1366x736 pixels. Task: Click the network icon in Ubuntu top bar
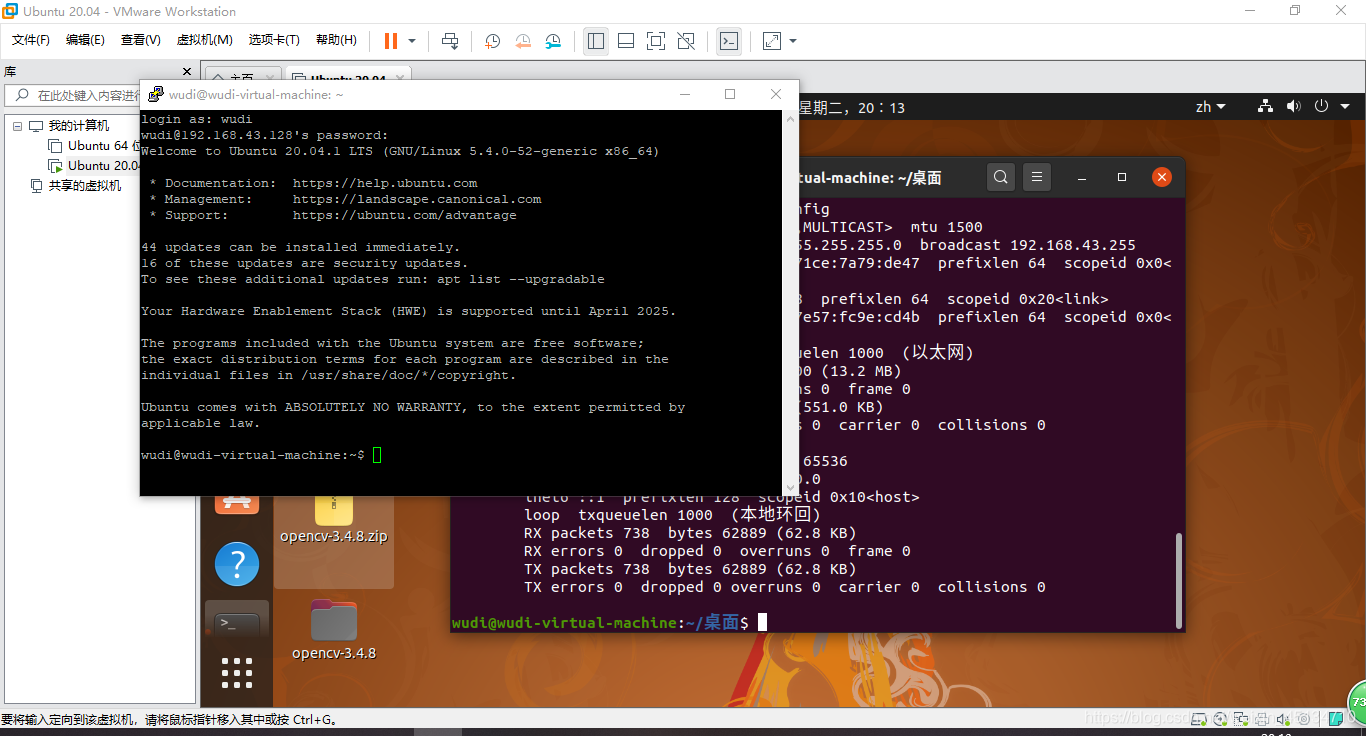click(x=1265, y=106)
